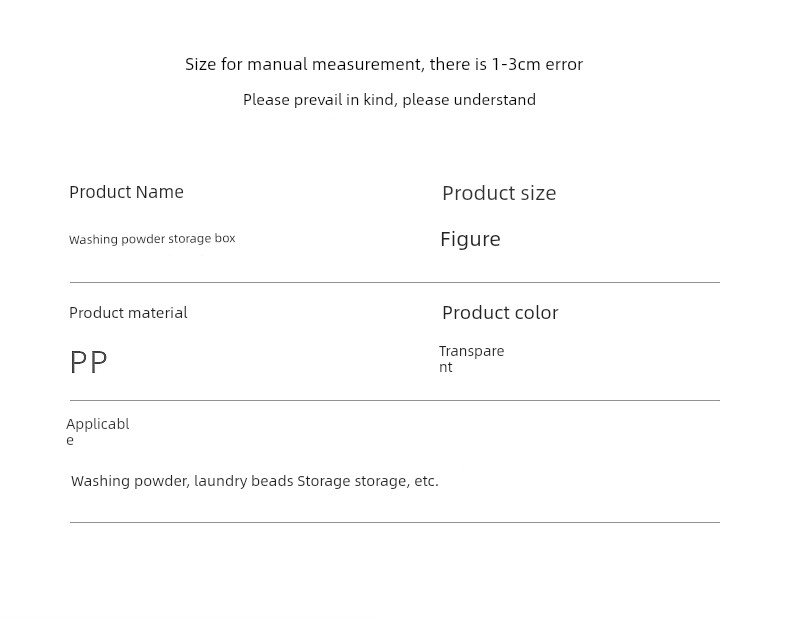This screenshot has height=619, width=790.
Task: Click "etc." ending the applicable description
Action: click(426, 481)
